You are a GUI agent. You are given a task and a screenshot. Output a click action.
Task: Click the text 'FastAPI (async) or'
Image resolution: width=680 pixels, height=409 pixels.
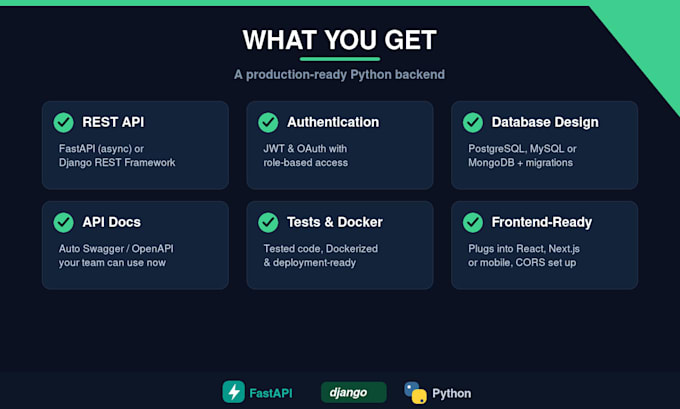(101, 149)
